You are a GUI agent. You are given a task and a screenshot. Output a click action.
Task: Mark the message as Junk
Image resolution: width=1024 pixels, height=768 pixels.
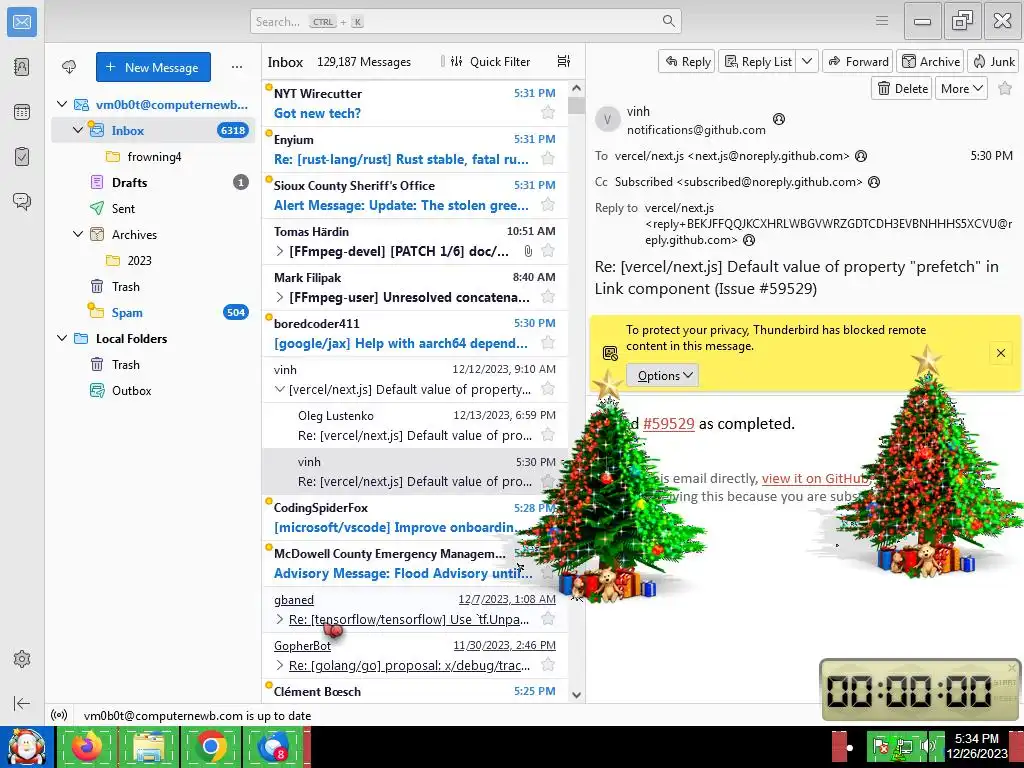pyautogui.click(x=993, y=61)
